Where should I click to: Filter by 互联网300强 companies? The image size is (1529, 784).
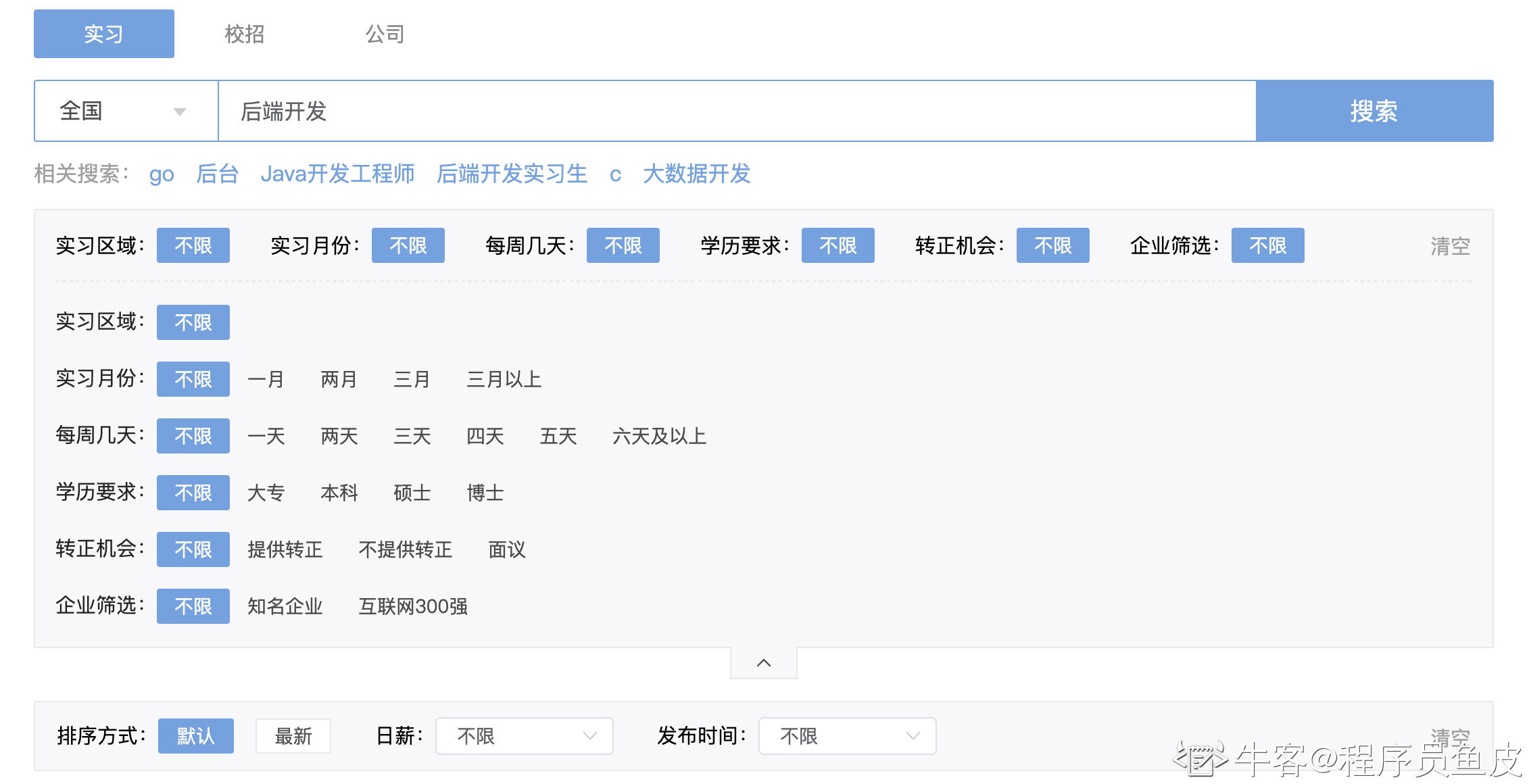coord(412,606)
